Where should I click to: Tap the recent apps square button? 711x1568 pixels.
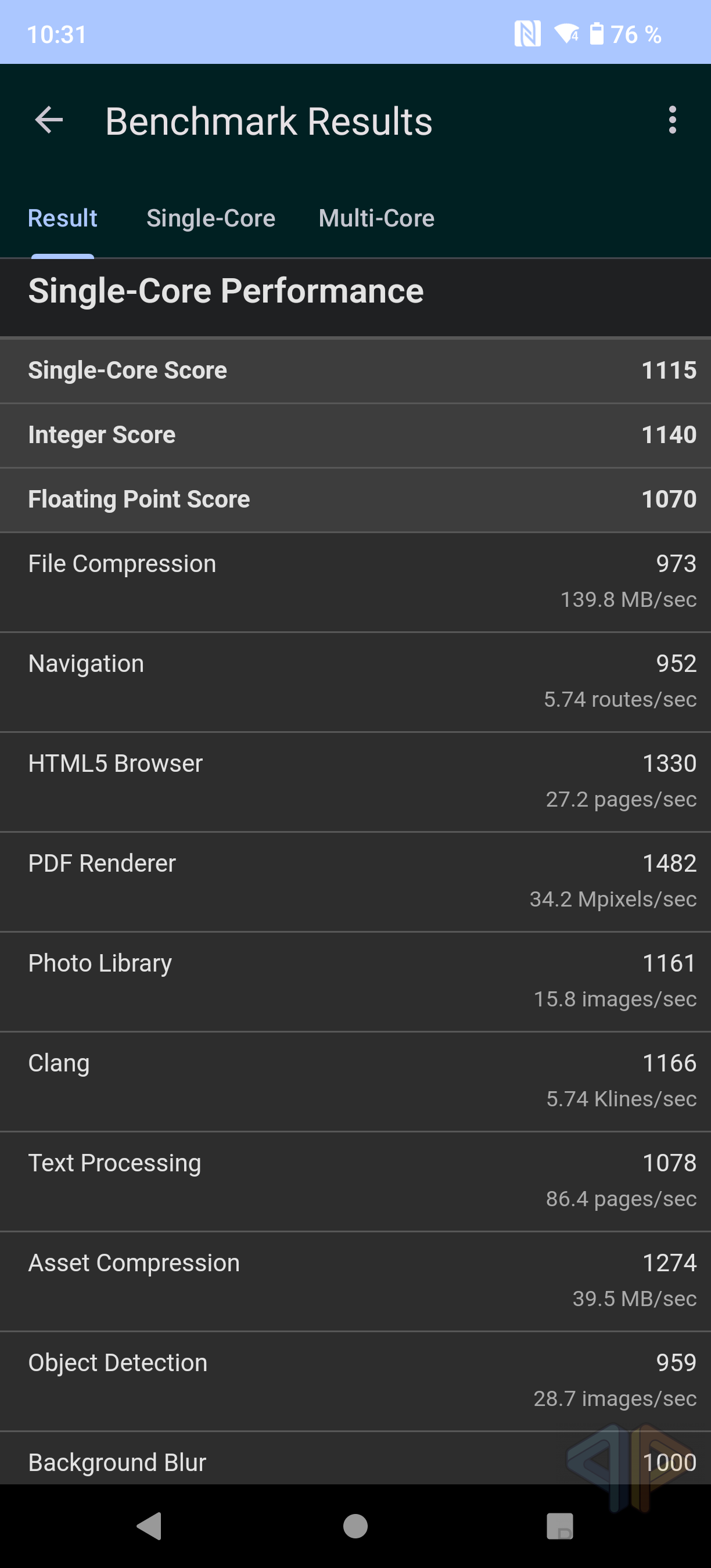tap(560, 1526)
